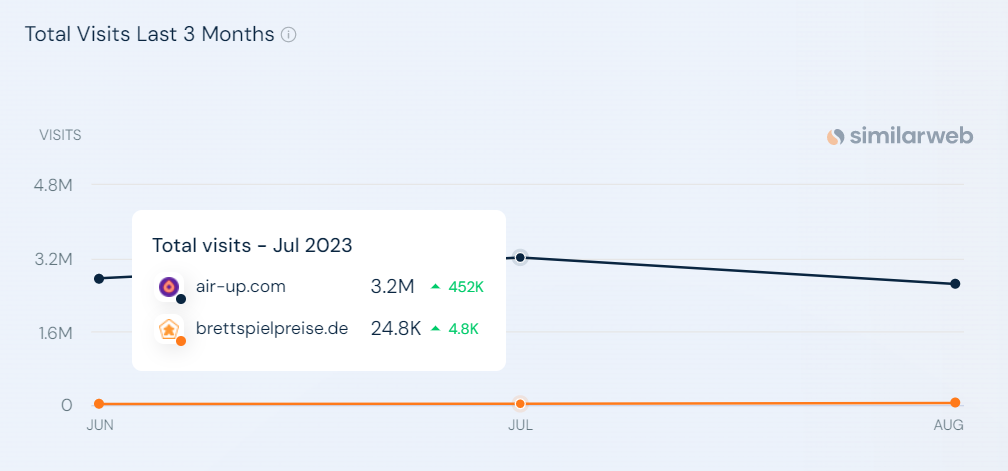Screen dimensions: 1008x471
Task: Click the "Total Visits Last 3 Months" heading
Action: [149, 34]
